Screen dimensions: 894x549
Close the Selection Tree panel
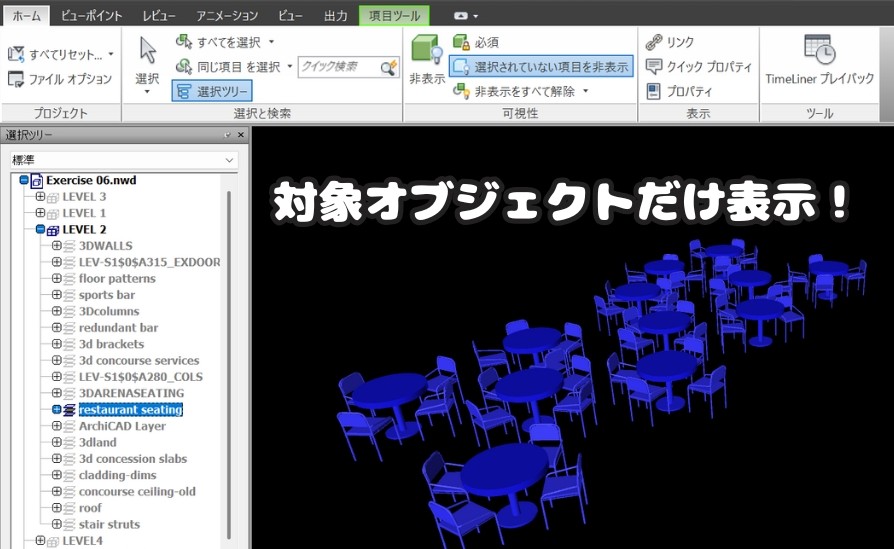(241, 135)
